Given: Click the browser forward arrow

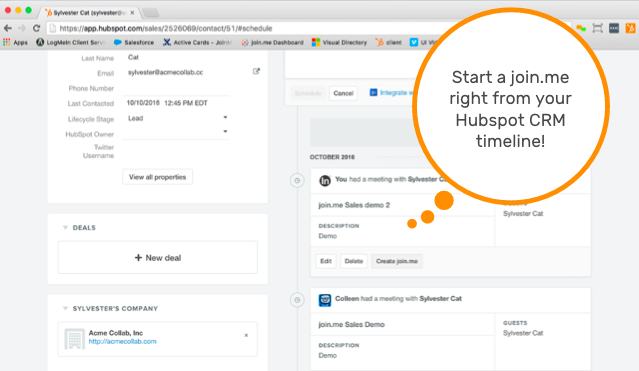Looking at the screenshot, I should pyautogui.click(x=22, y=28).
